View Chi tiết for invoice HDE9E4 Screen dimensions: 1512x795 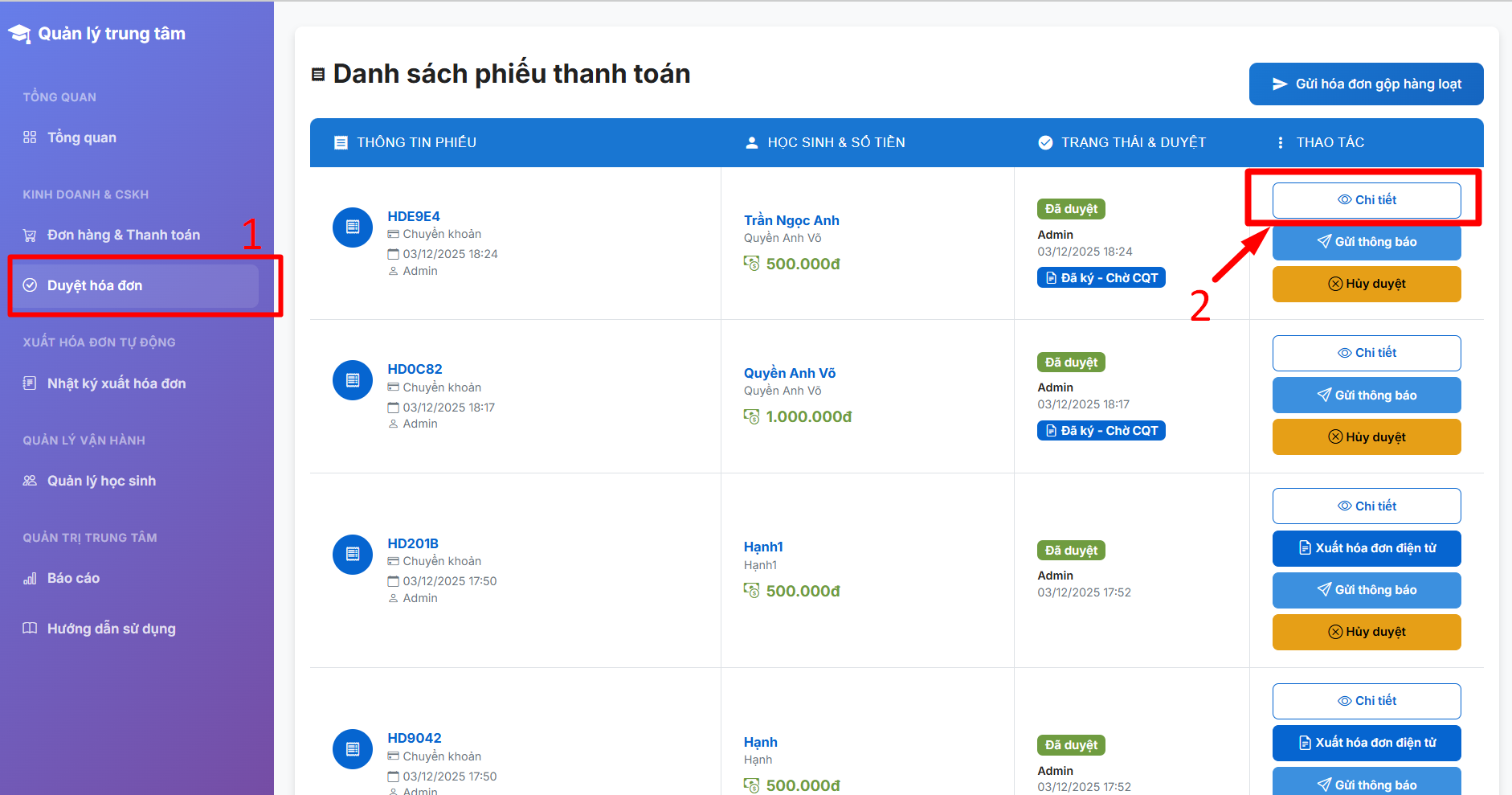click(1366, 200)
